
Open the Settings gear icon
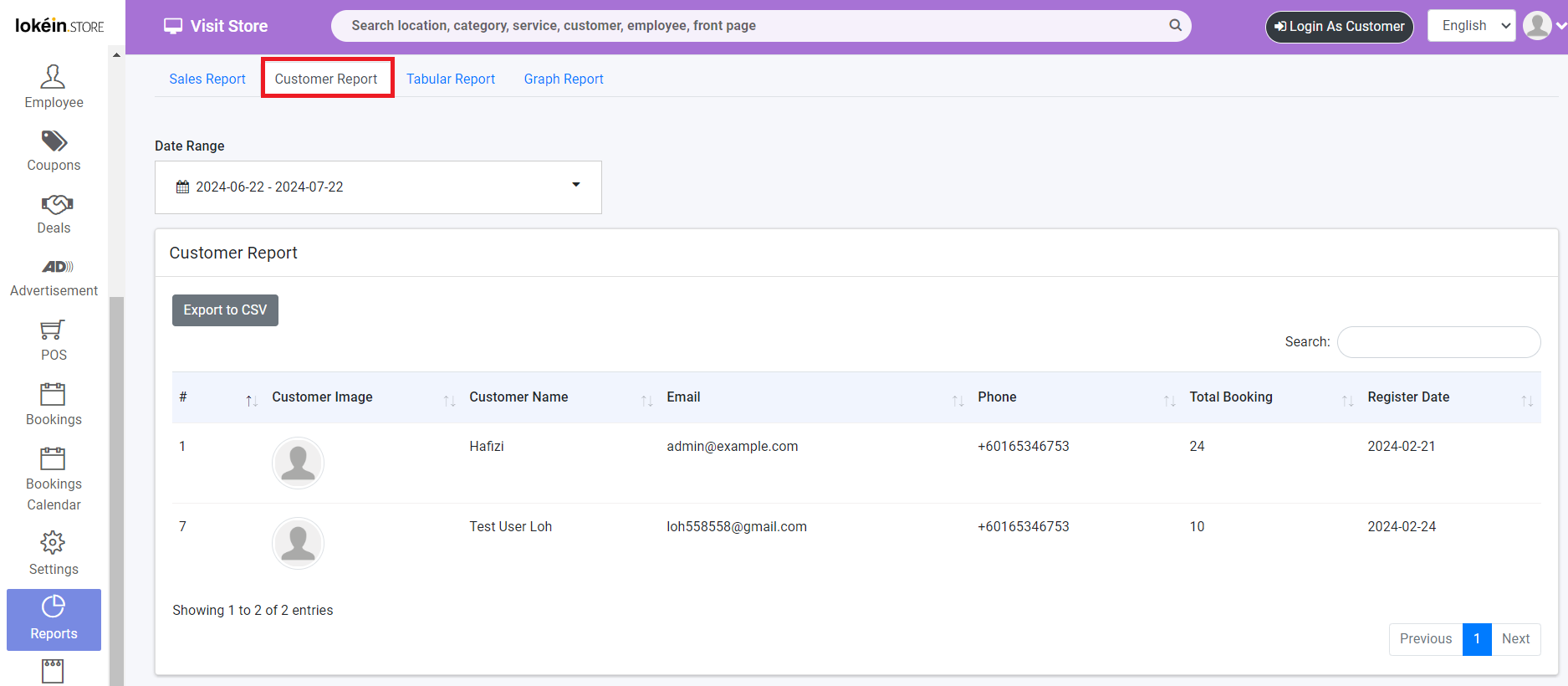click(53, 542)
